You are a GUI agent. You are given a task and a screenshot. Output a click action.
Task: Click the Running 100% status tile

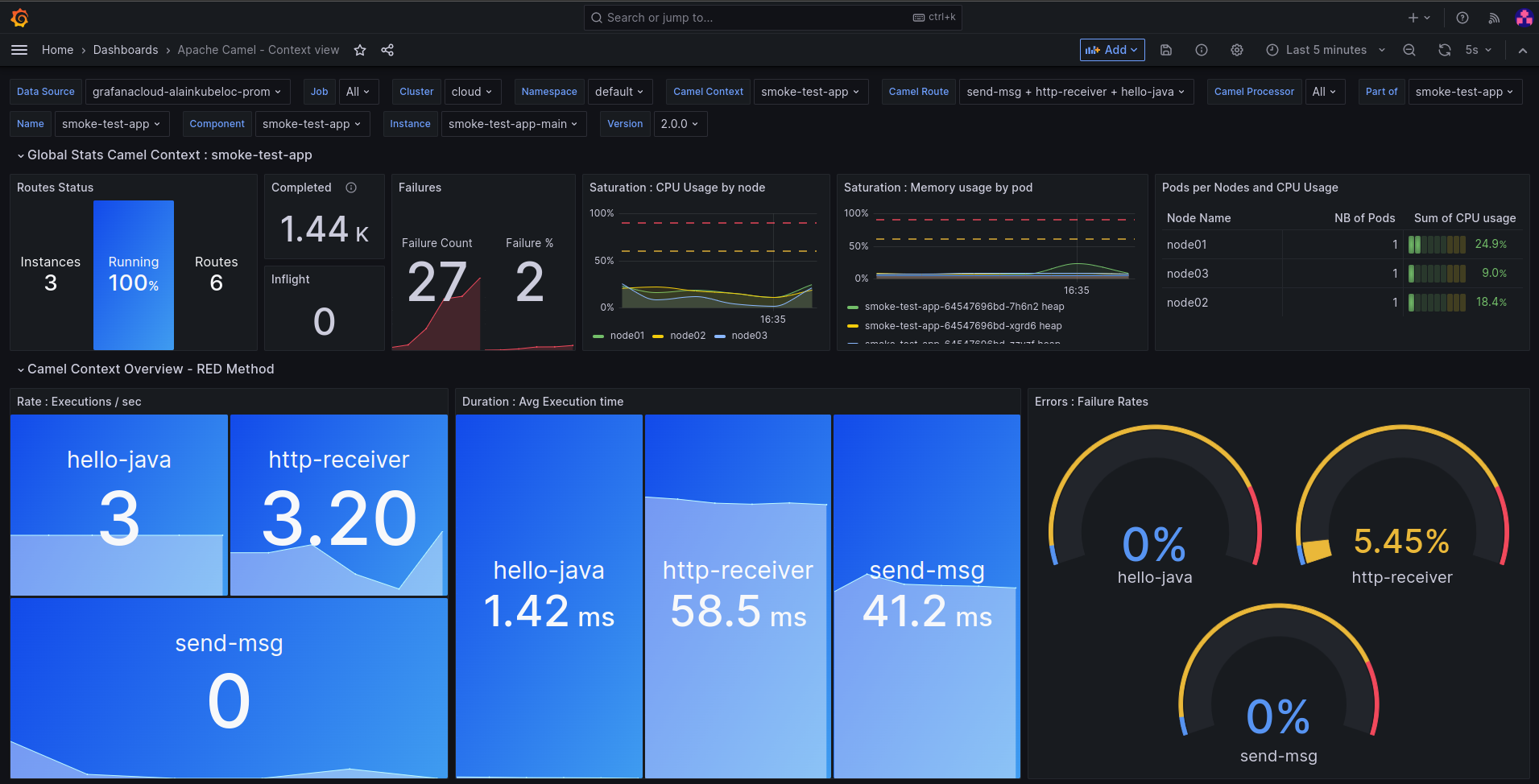pyautogui.click(x=134, y=274)
